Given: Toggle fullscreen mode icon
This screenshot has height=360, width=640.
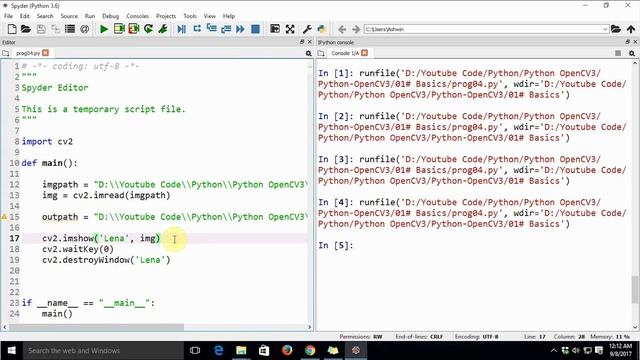Looking at the screenshot, I should [x=290, y=29].
